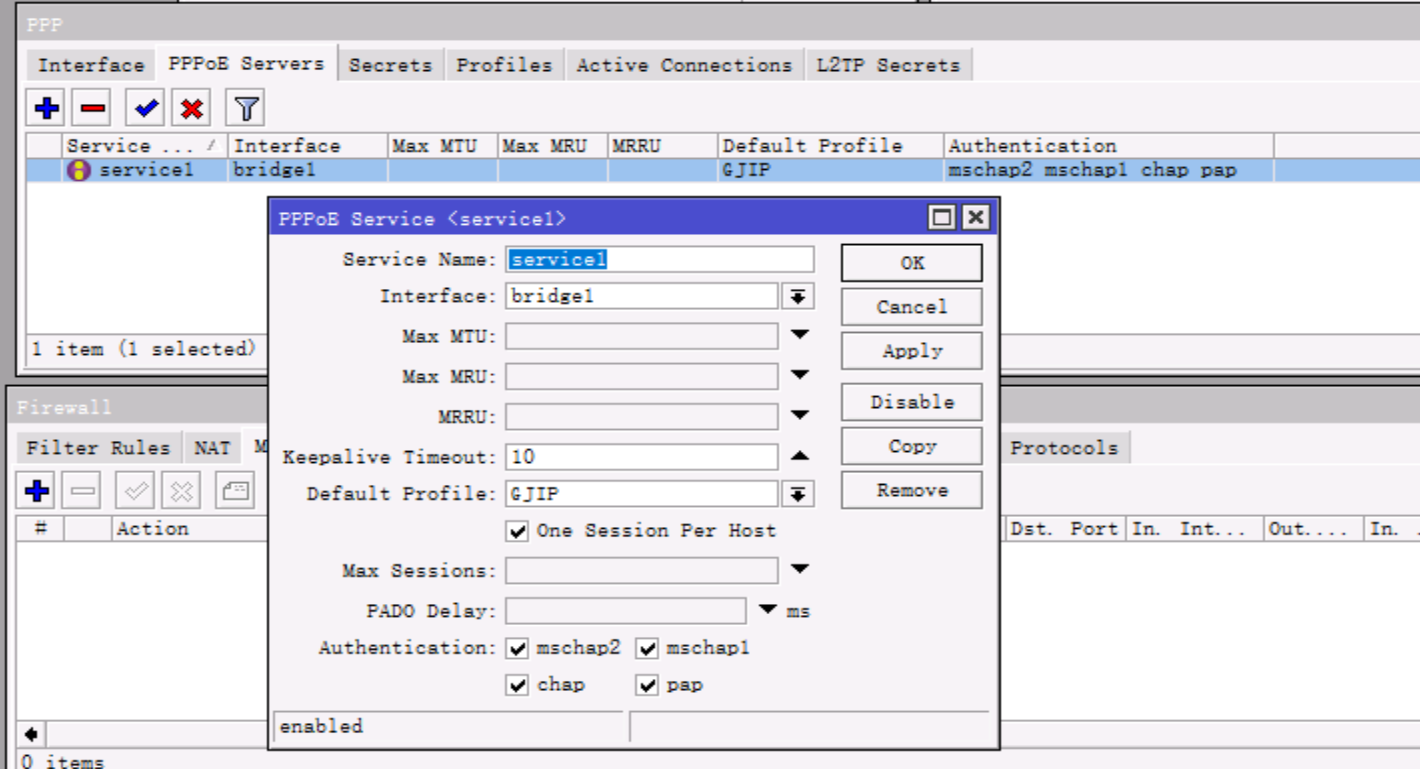Uncheck chap authentication
Screen dimensions: 1420x769
pyautogui.click(x=517, y=685)
